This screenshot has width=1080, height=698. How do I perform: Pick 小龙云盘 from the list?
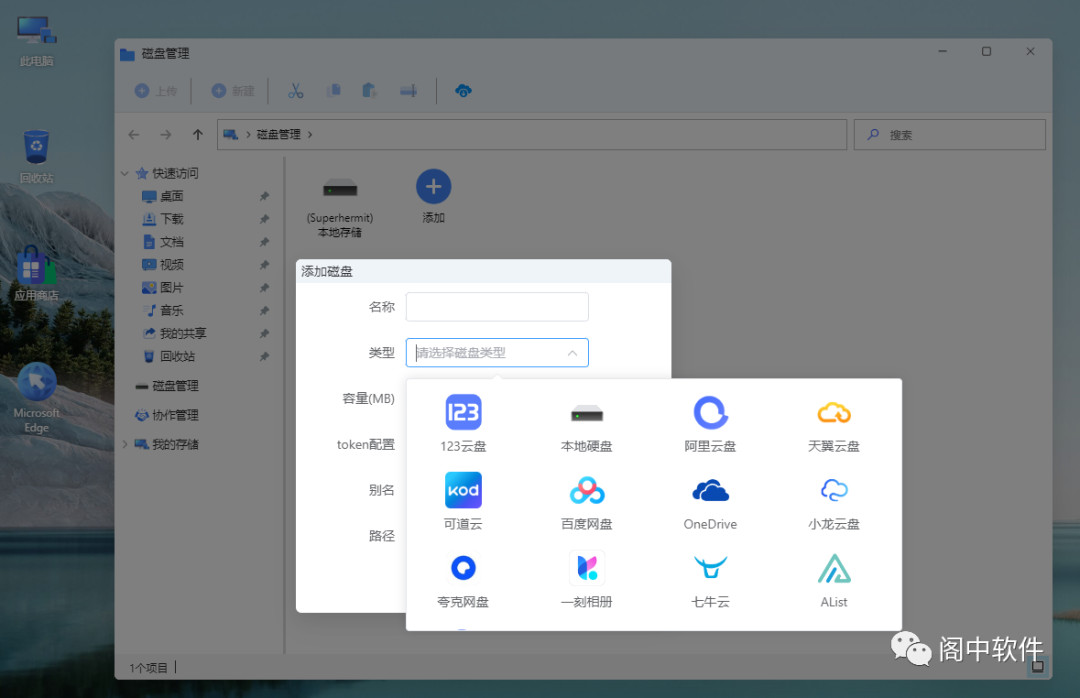click(833, 502)
